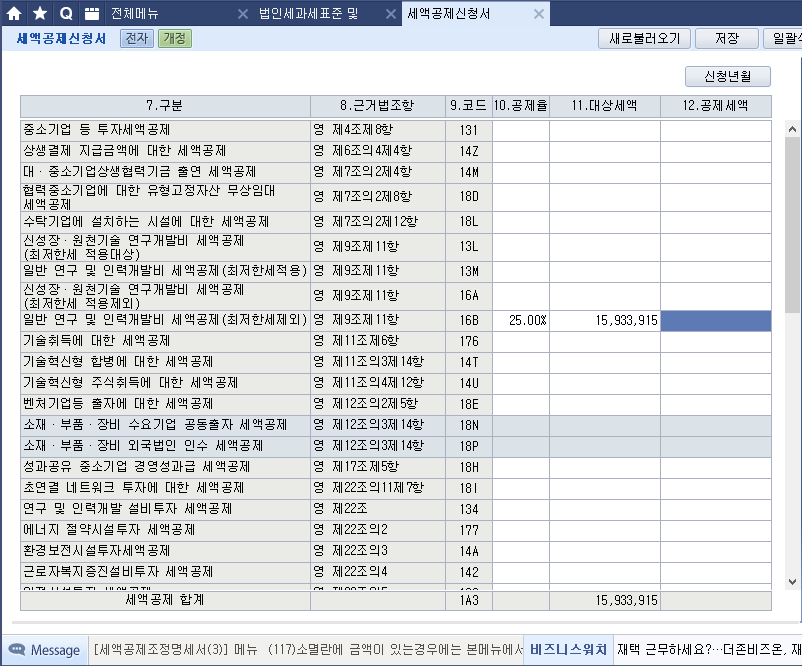Screen dimensions: 802x666
Task: Select row 근로자복지증진설비투자 세액공제
Action: [395, 572]
